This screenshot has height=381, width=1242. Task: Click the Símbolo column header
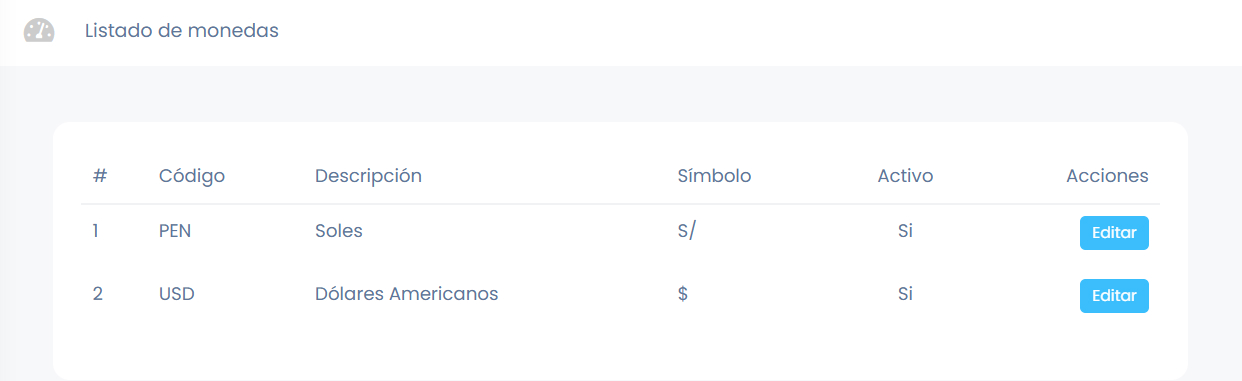coord(714,176)
